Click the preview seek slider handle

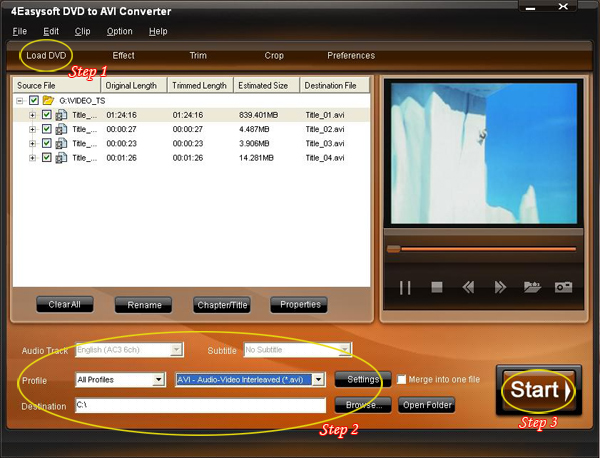pos(393,249)
